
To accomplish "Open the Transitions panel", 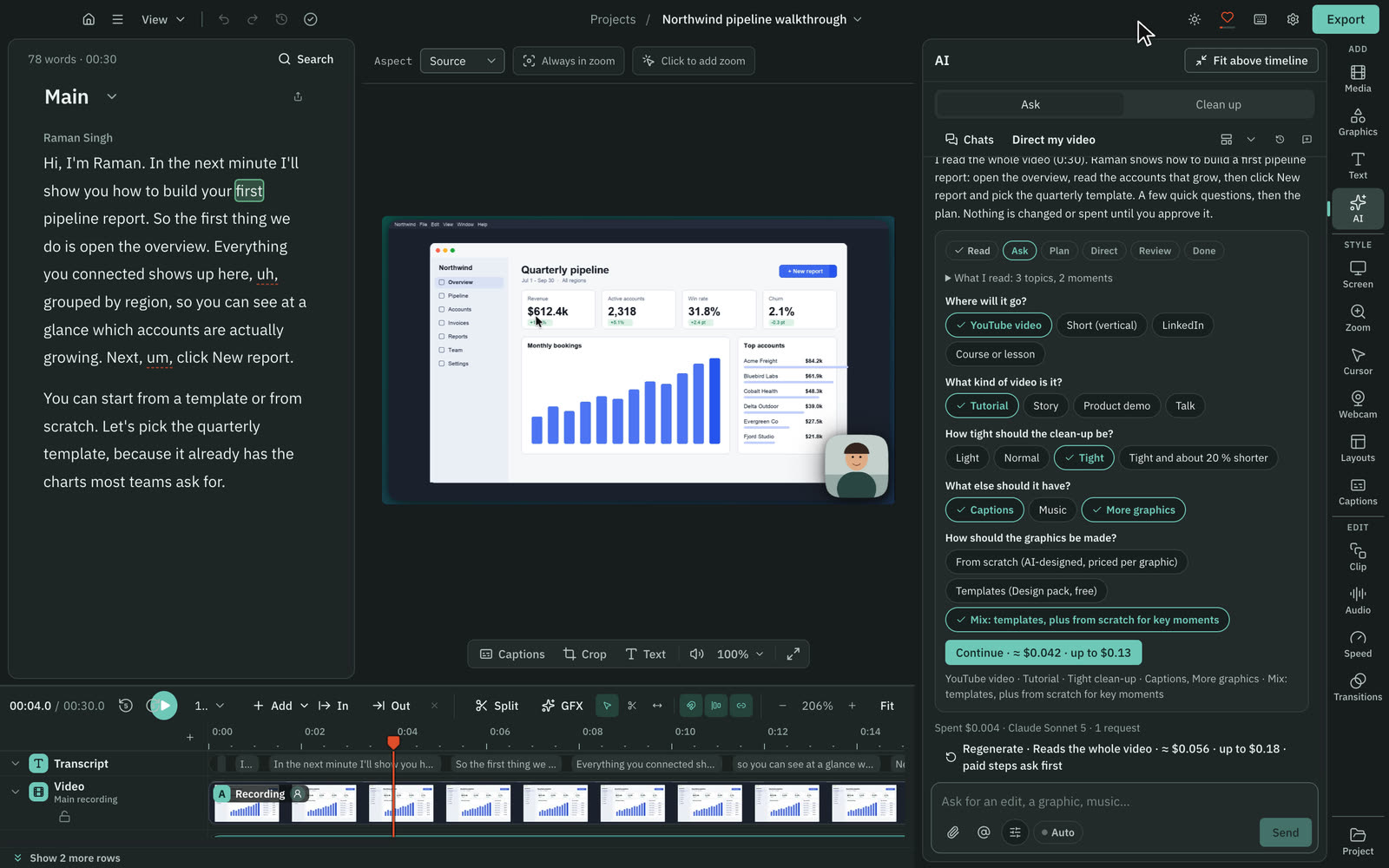I will (1358, 687).
